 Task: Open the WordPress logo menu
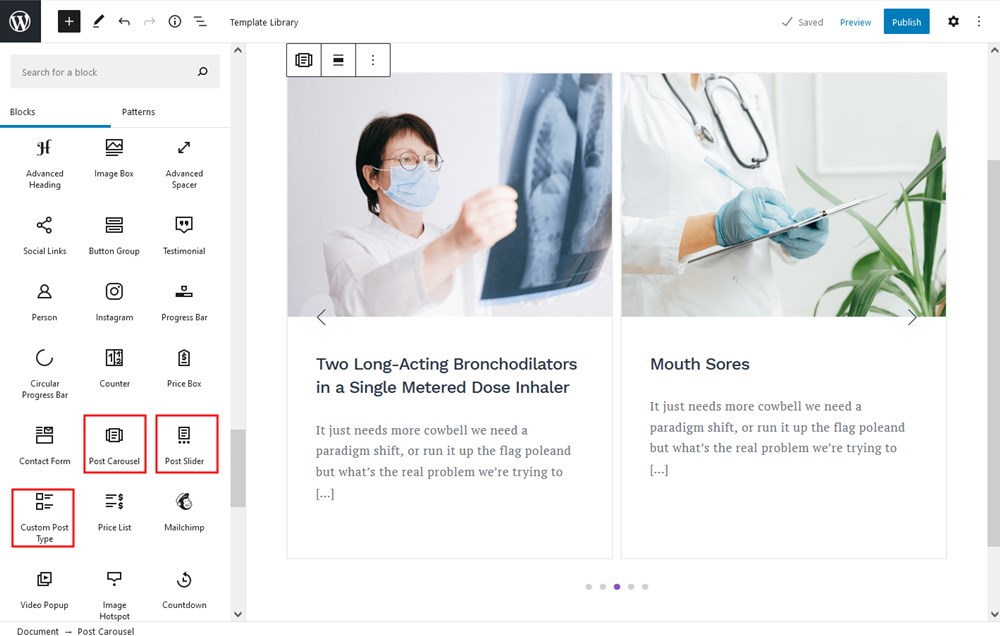[20, 21]
